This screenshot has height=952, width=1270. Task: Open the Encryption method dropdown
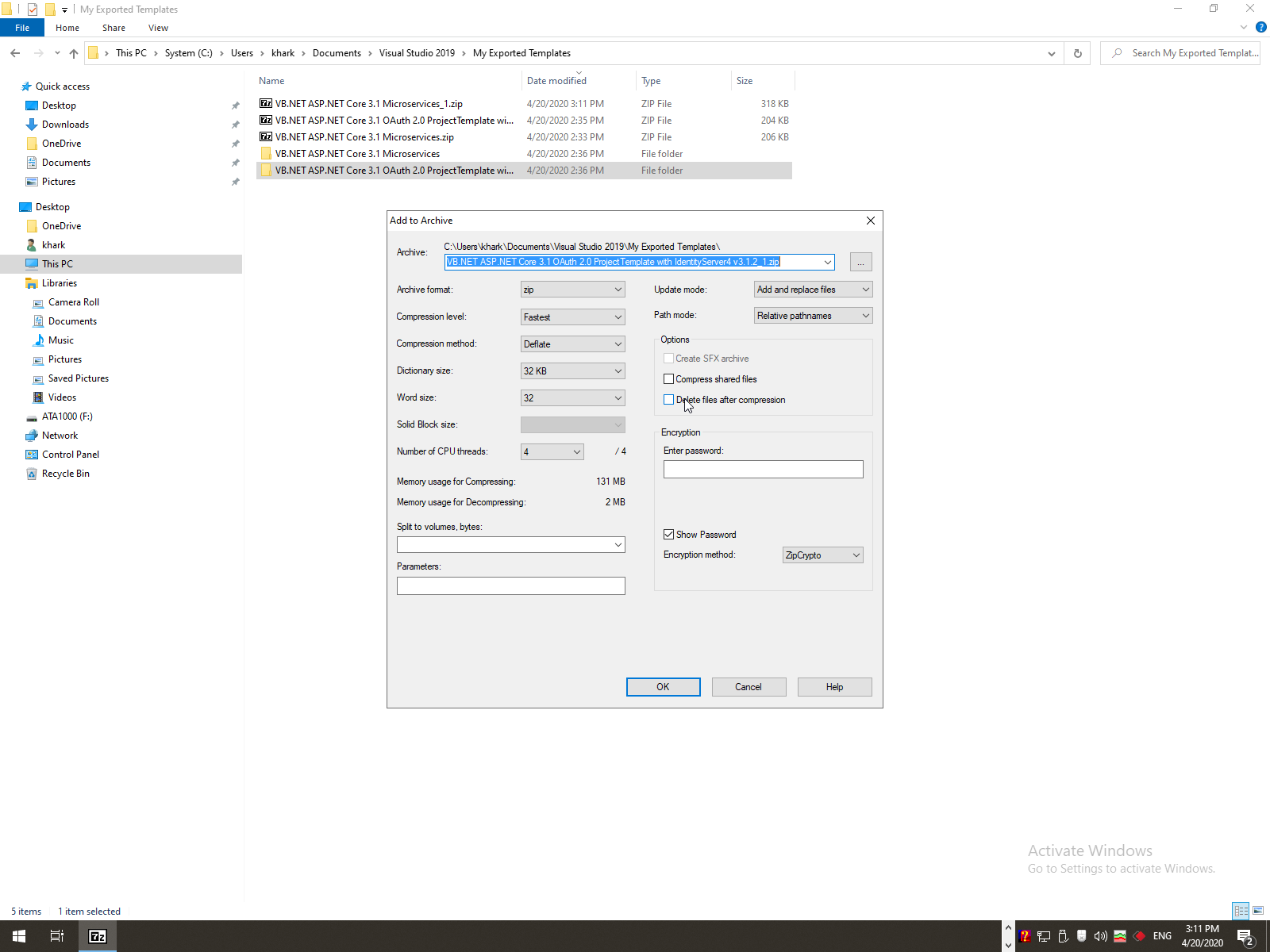823,555
